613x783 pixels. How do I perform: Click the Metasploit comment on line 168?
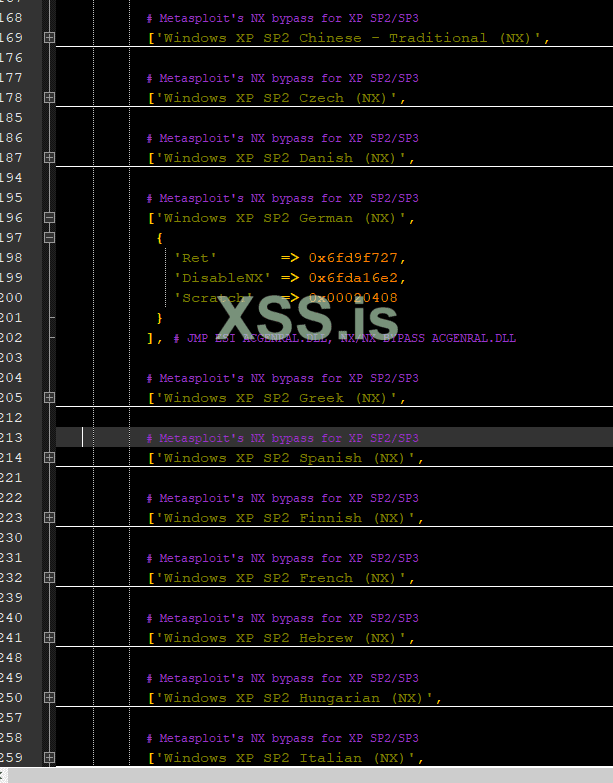[283, 18]
